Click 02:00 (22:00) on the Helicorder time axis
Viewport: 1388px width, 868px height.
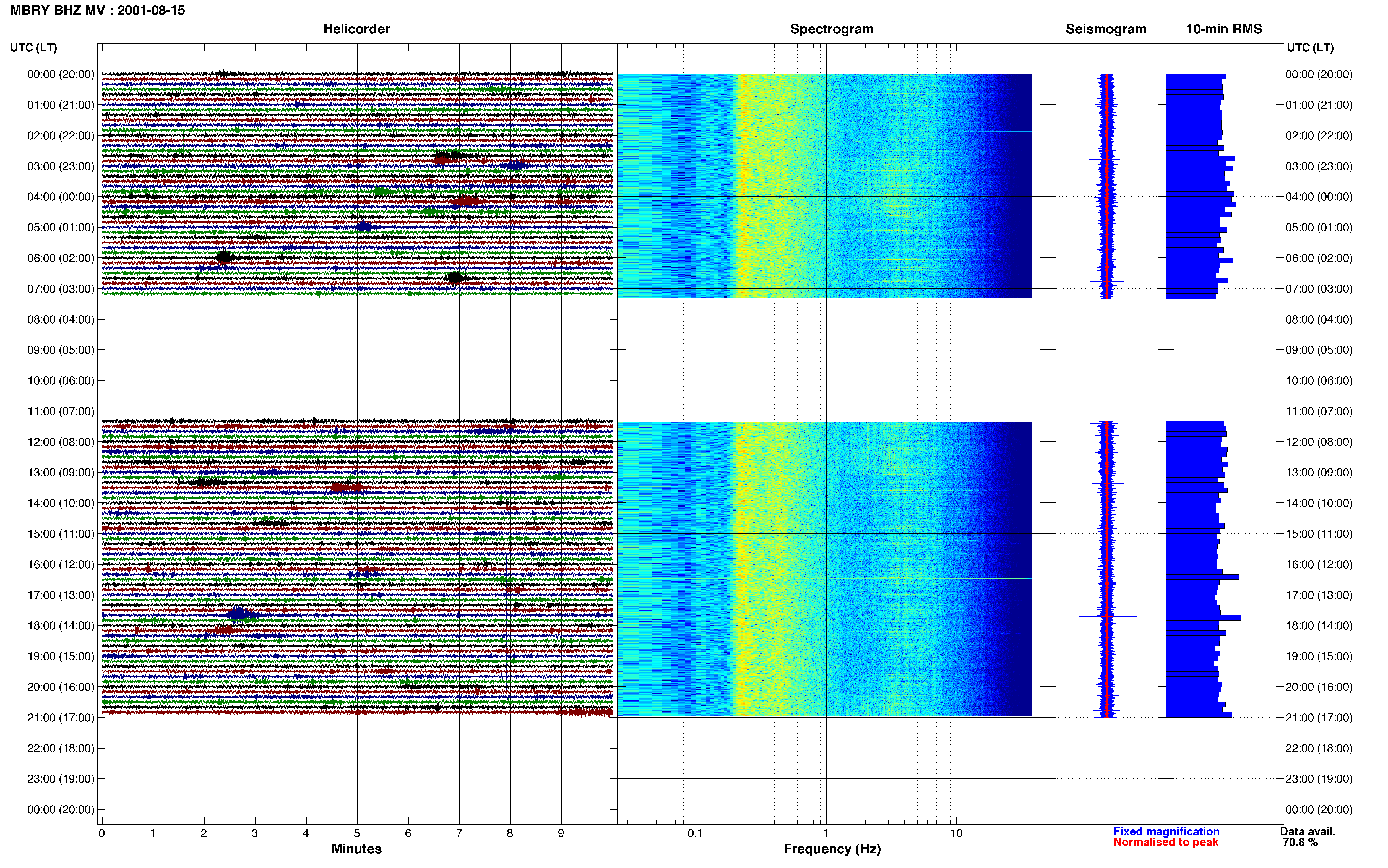tap(61, 135)
